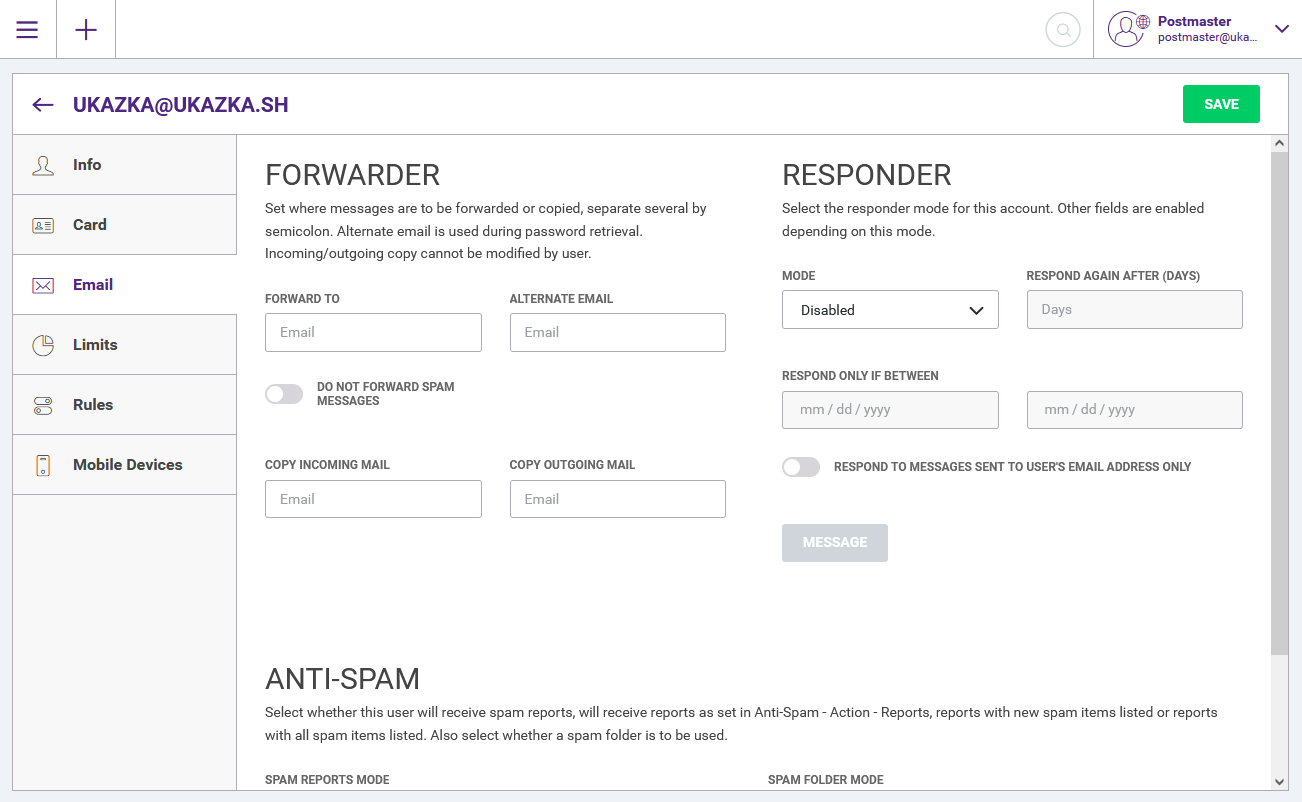Open the Info tab
Screen dimensions: 1302x802
(87, 165)
